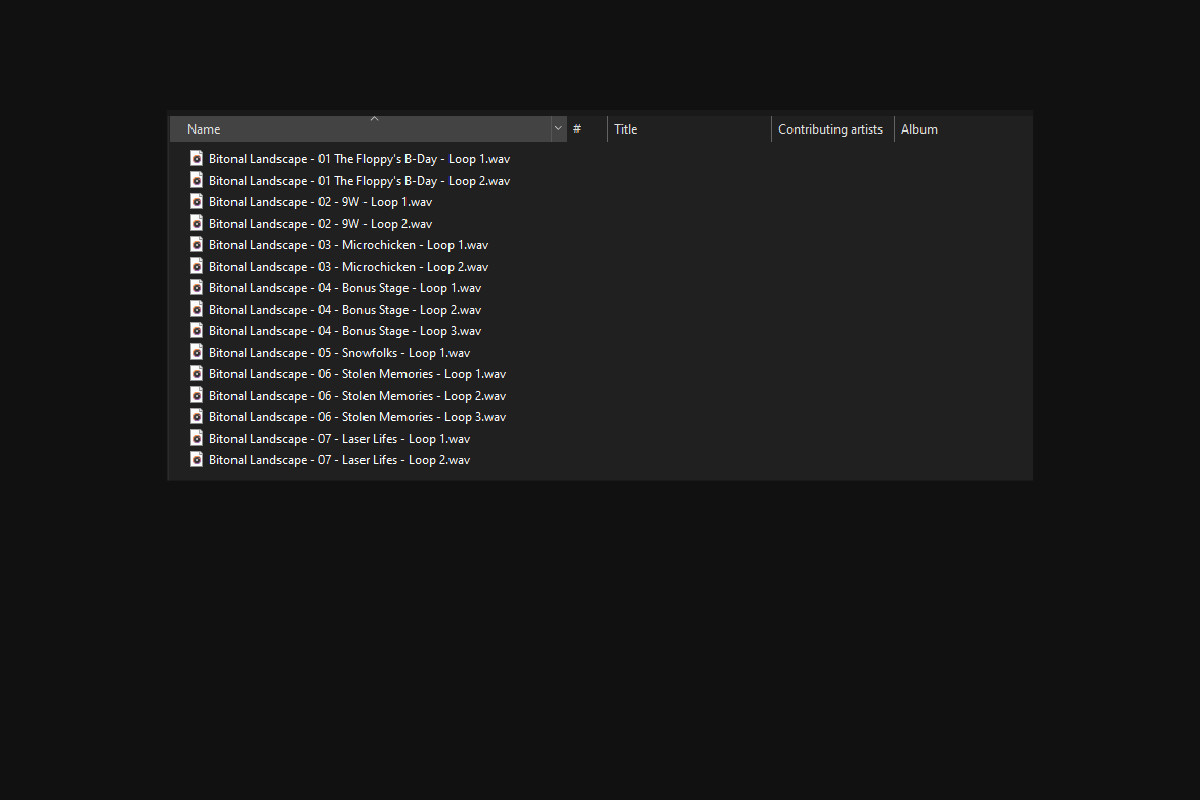Sort by the Album column header

[919, 129]
